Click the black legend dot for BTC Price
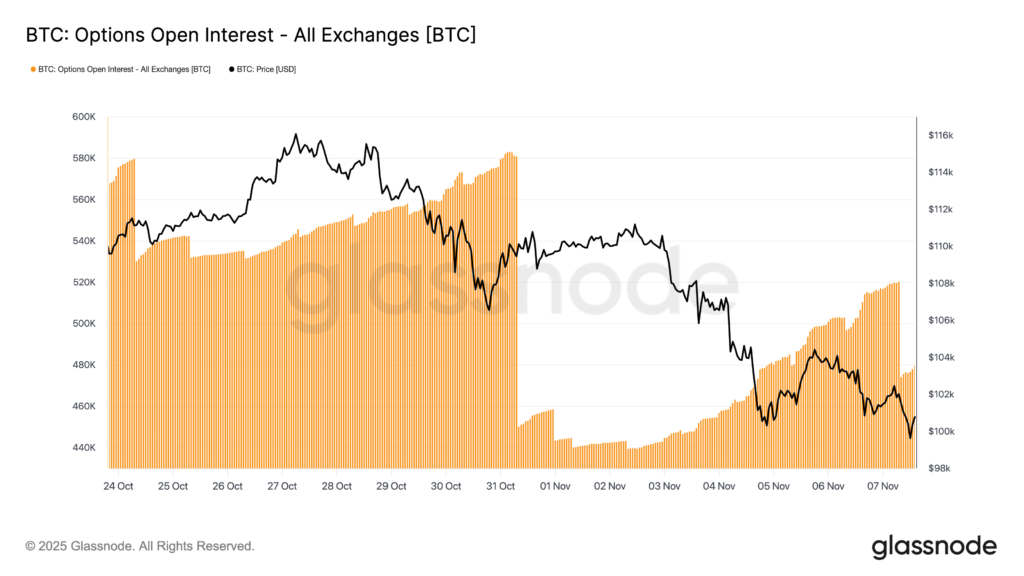The width and height of the screenshot is (1024, 576). (232, 69)
